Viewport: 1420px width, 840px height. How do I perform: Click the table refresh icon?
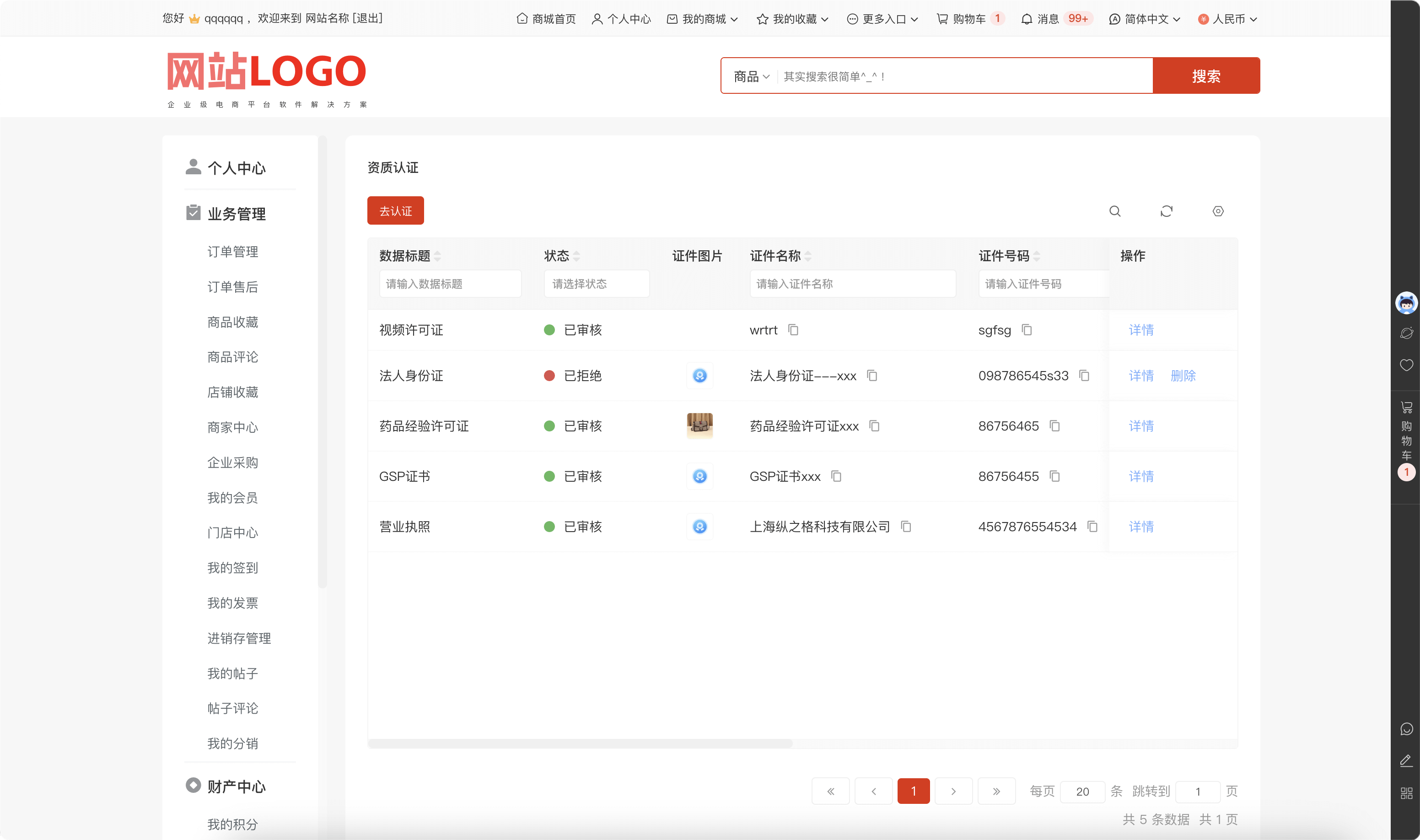1166,211
